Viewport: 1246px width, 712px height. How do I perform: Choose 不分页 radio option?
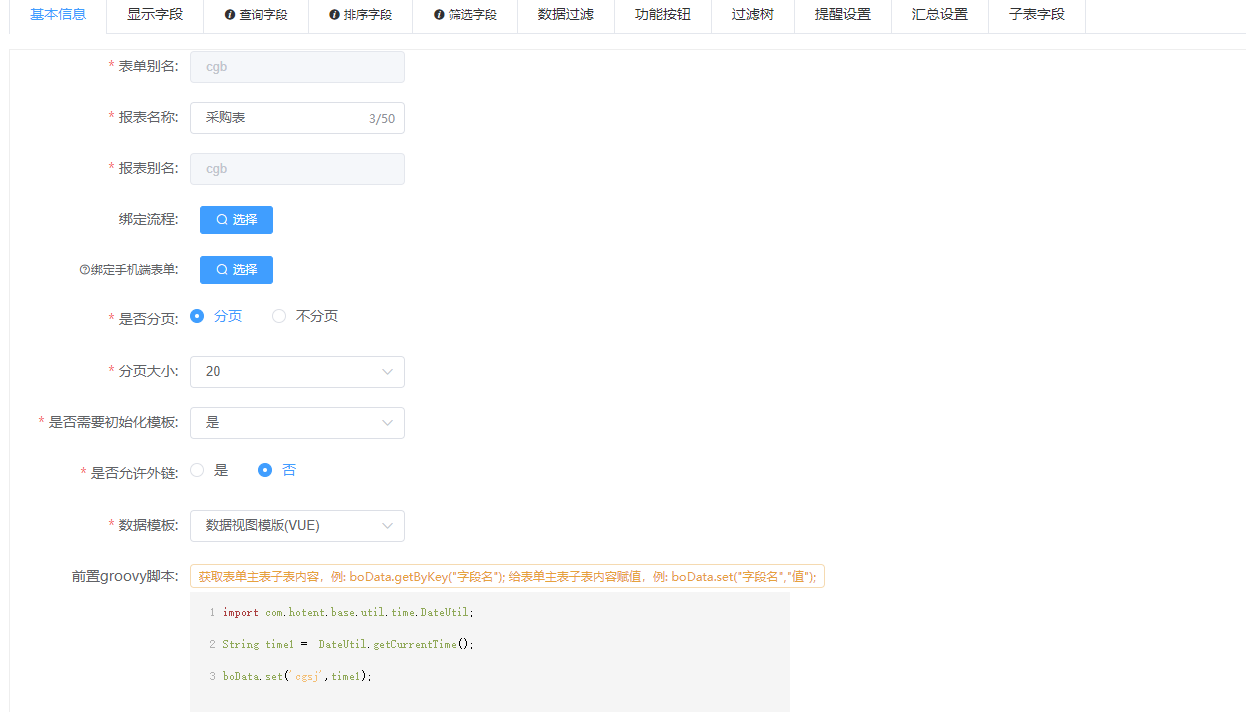point(280,316)
